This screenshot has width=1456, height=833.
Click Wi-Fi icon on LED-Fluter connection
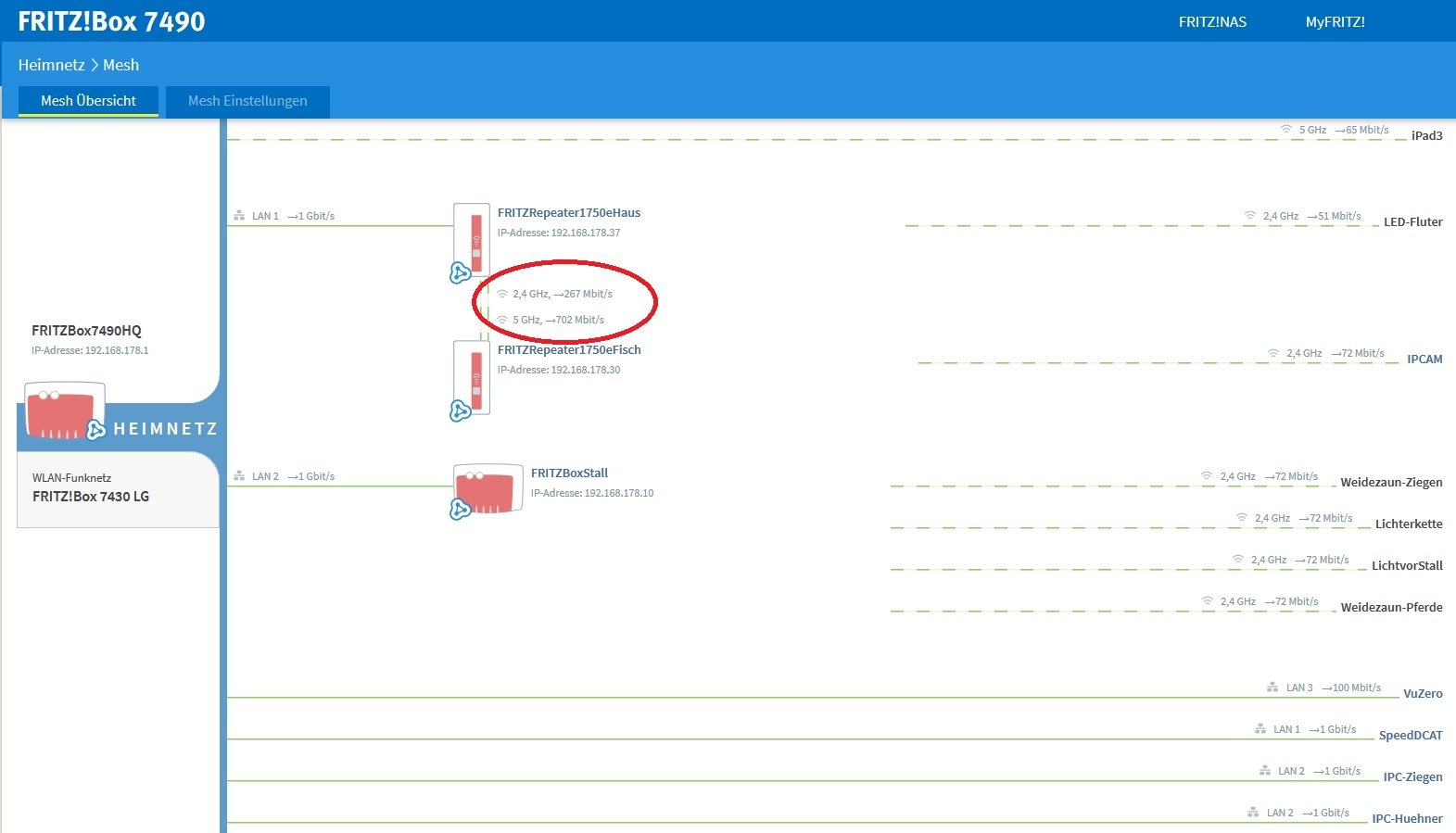tap(1250, 216)
